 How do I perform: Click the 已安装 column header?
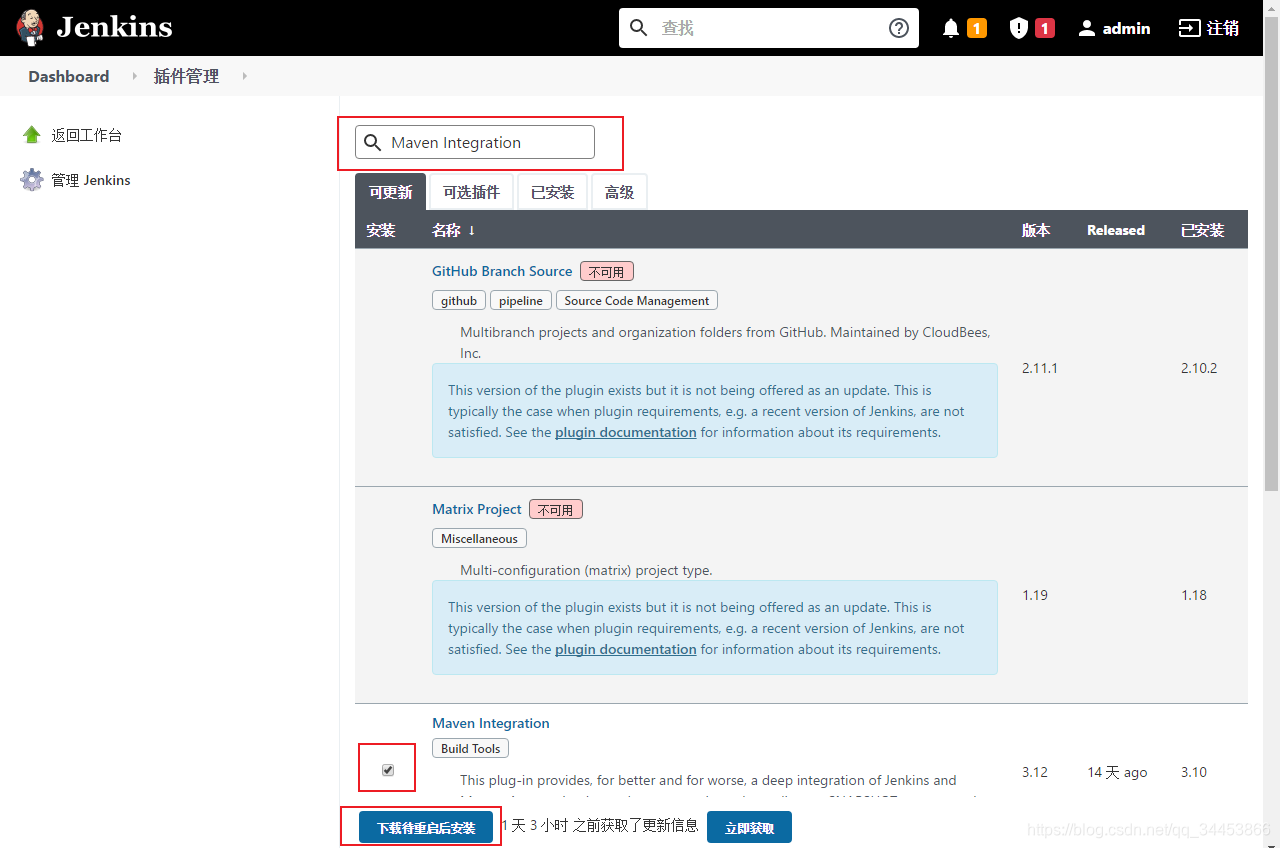[1202, 230]
